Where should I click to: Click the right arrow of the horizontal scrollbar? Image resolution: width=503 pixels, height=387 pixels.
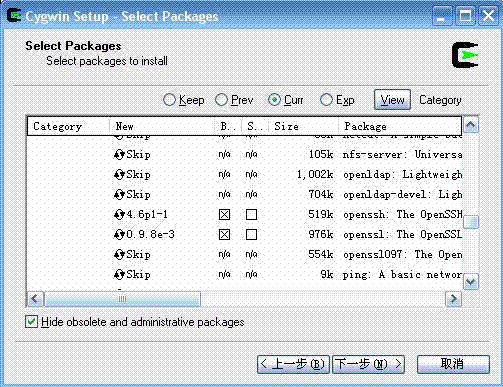[x=454, y=299]
